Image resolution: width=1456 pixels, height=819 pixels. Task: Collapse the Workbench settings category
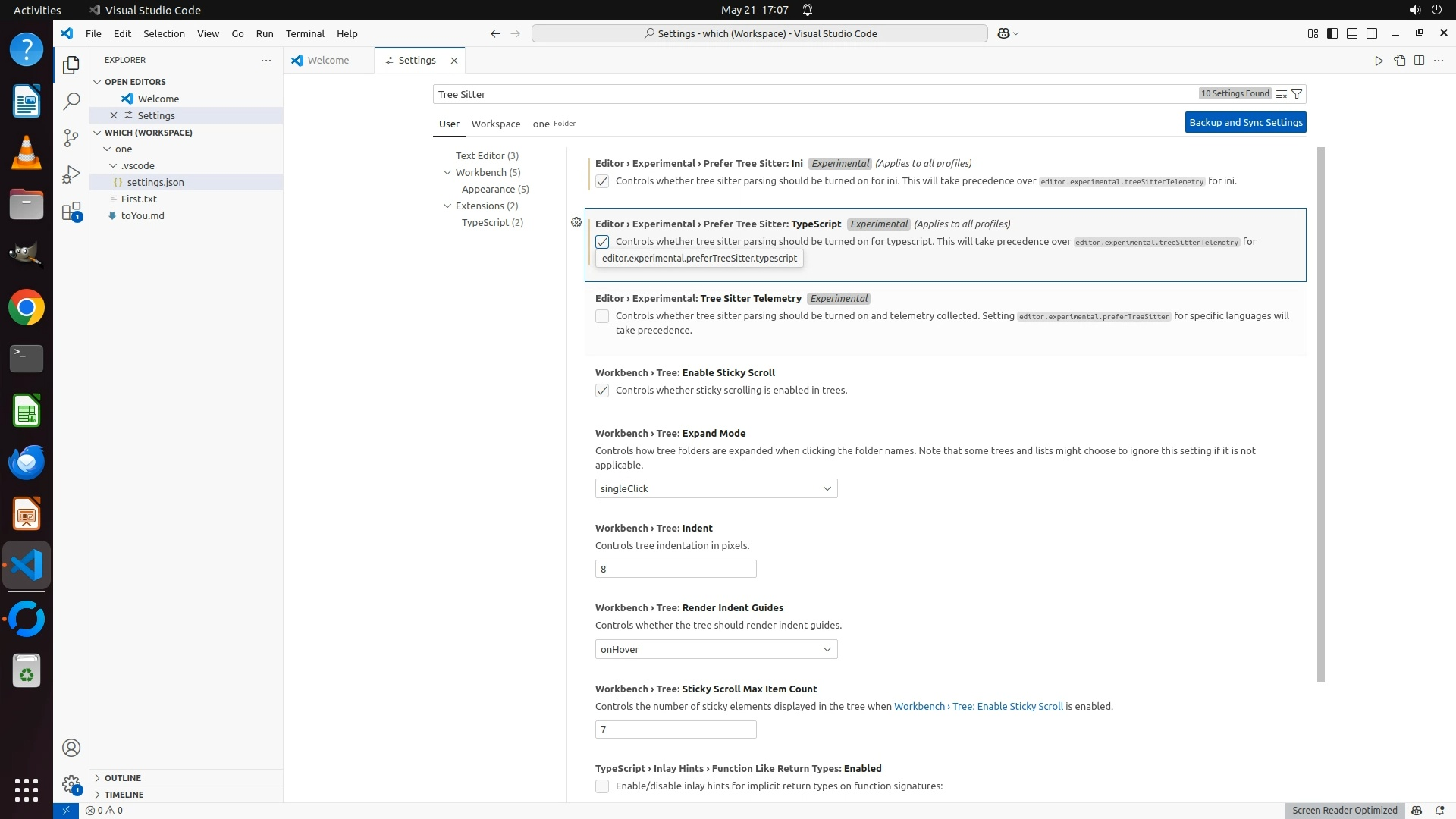point(447,172)
